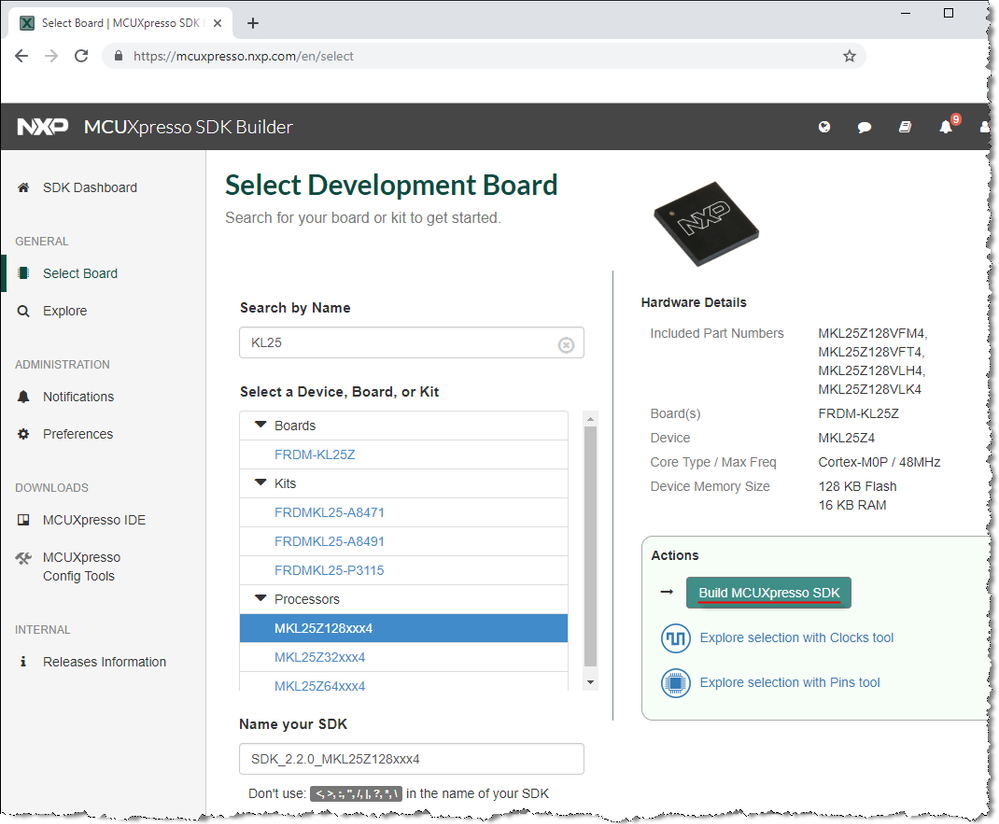Click part number MKL25Z128VFM4
Image resolution: width=999 pixels, height=824 pixels.
[872, 333]
